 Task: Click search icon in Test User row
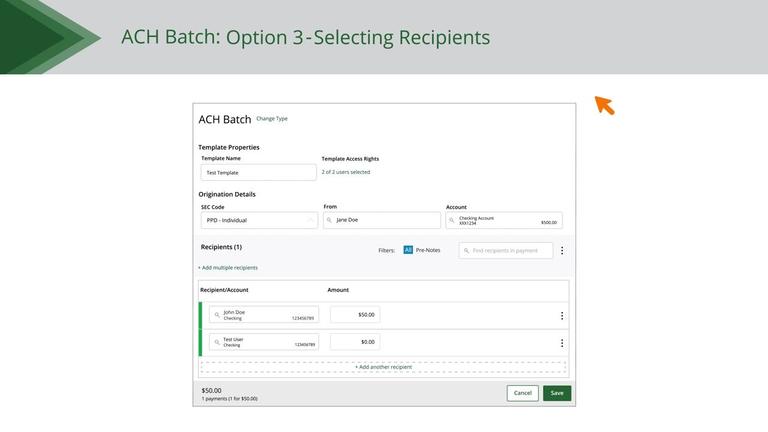pyautogui.click(x=217, y=342)
